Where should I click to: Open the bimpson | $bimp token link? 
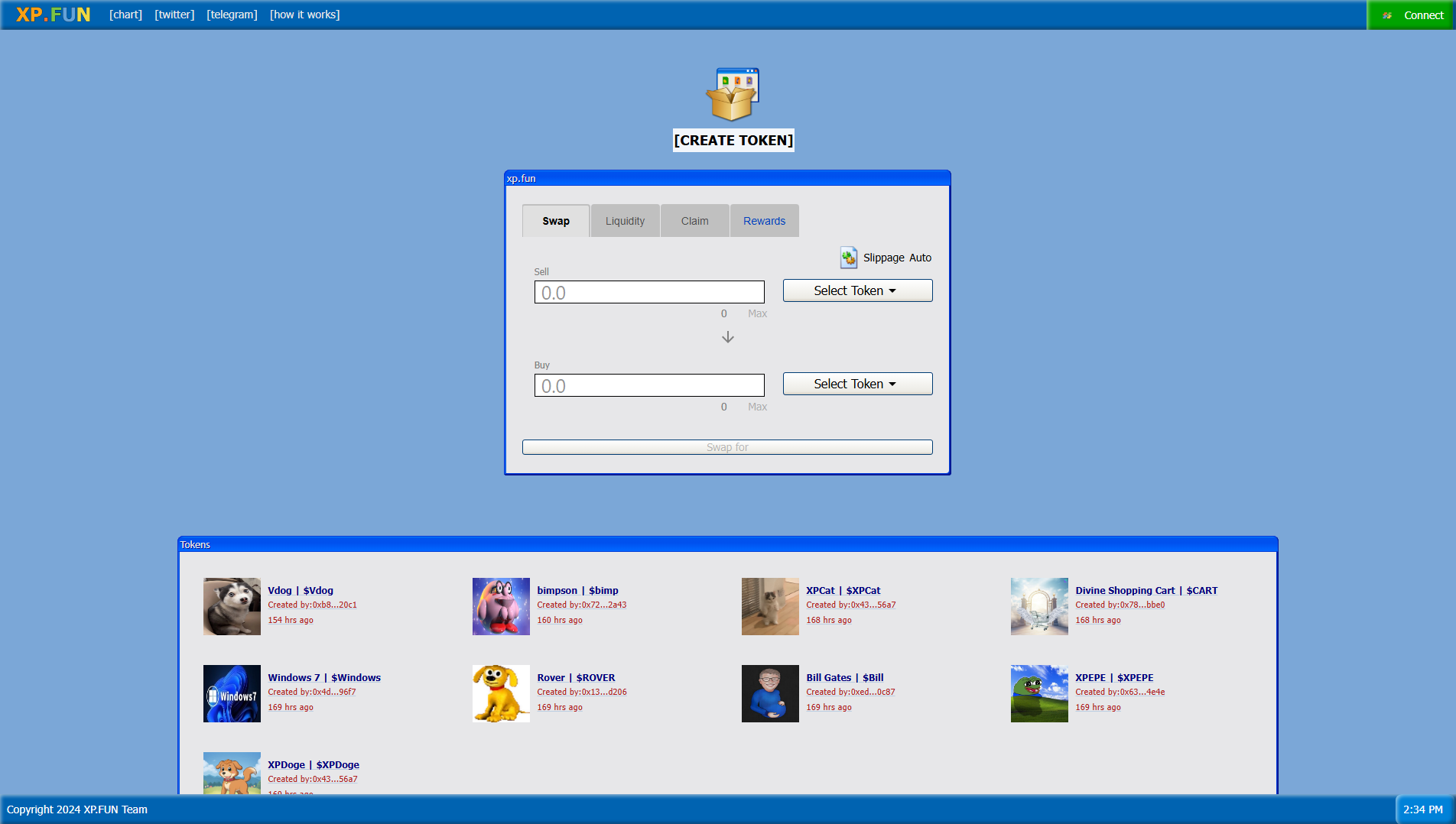coord(577,590)
